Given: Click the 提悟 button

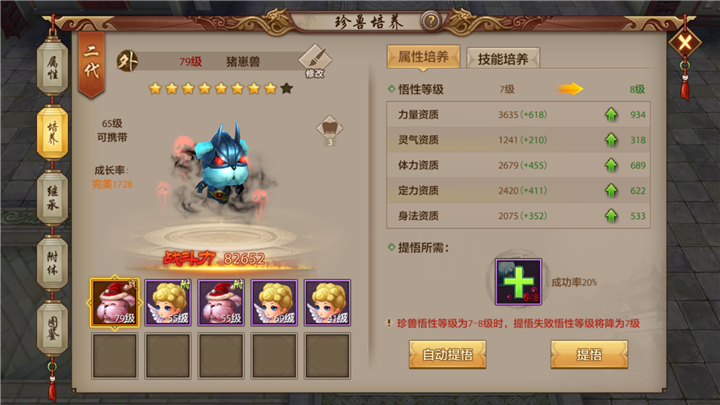Looking at the screenshot, I should pos(589,354).
